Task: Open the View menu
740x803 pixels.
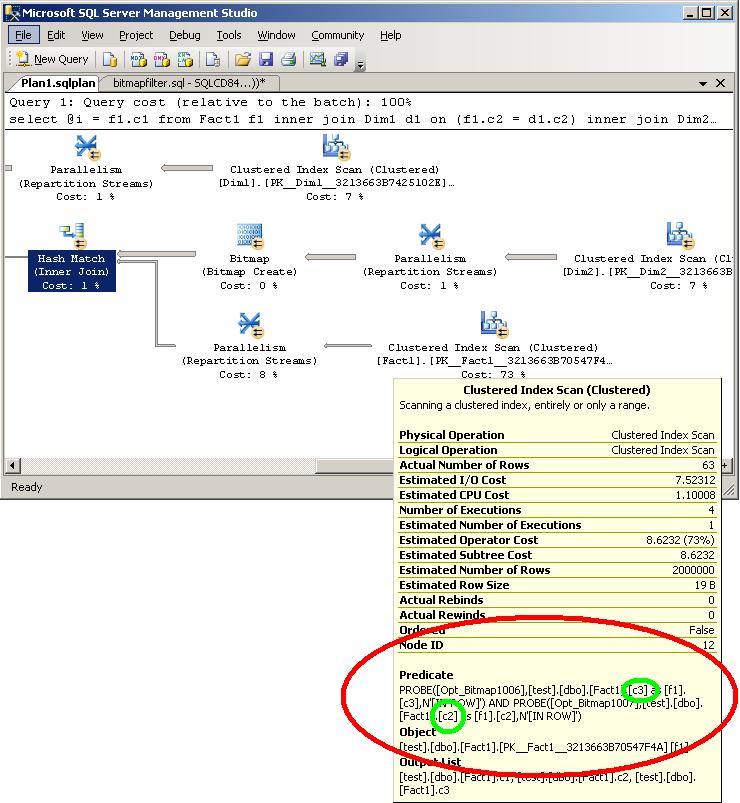Action: 92,35
